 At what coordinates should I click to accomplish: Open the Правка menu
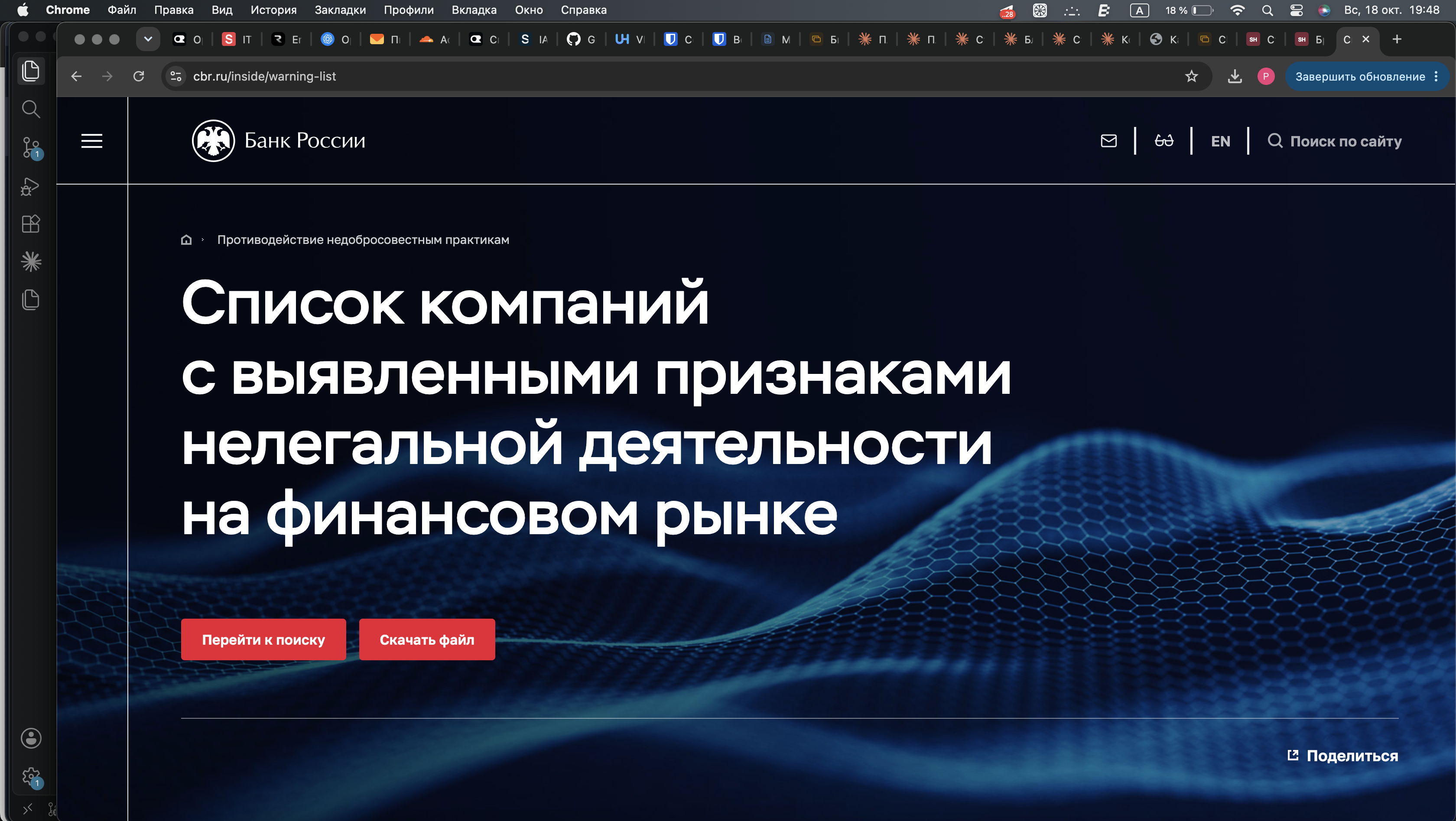click(173, 10)
